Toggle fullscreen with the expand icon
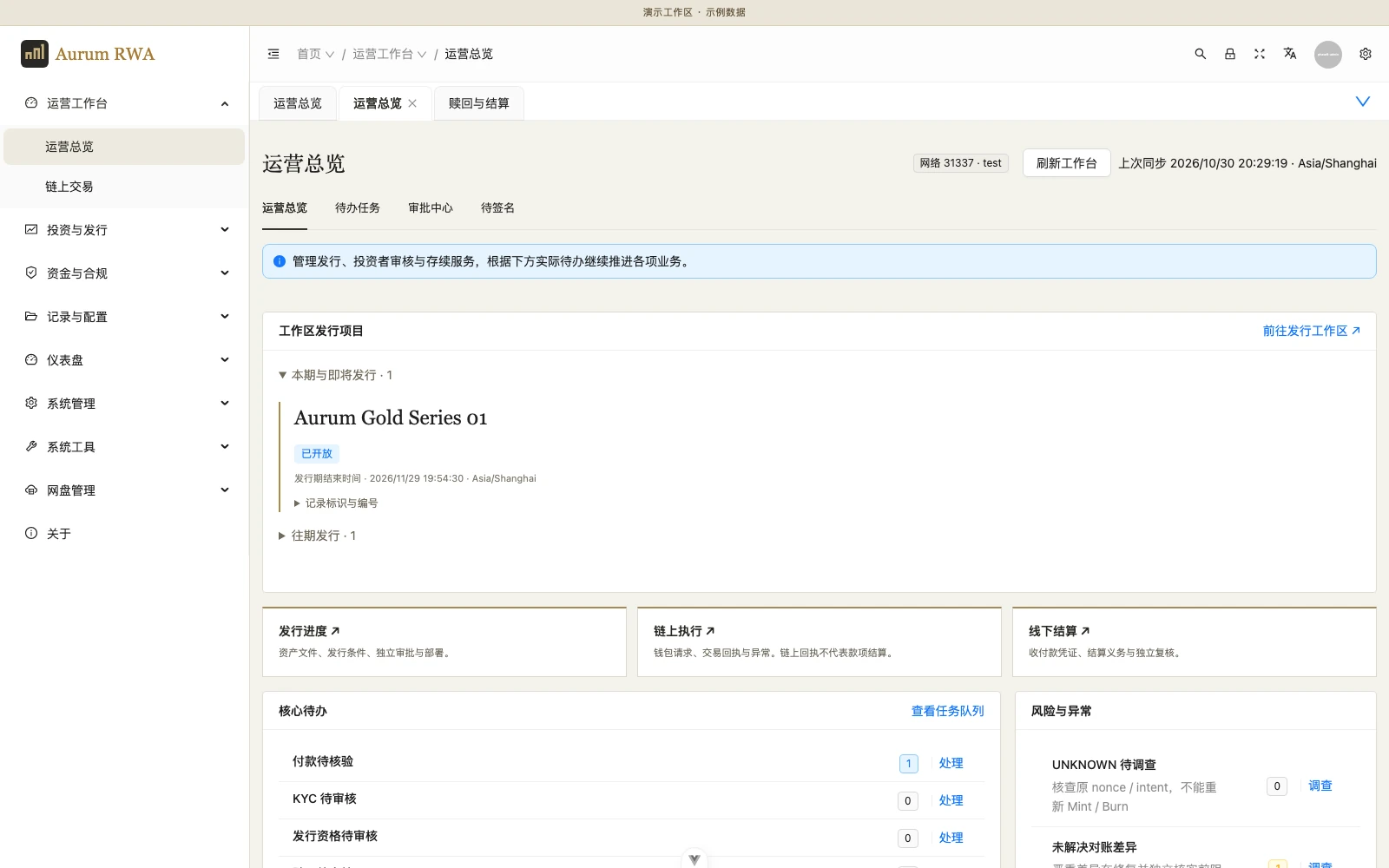1389x868 pixels. (1260, 54)
